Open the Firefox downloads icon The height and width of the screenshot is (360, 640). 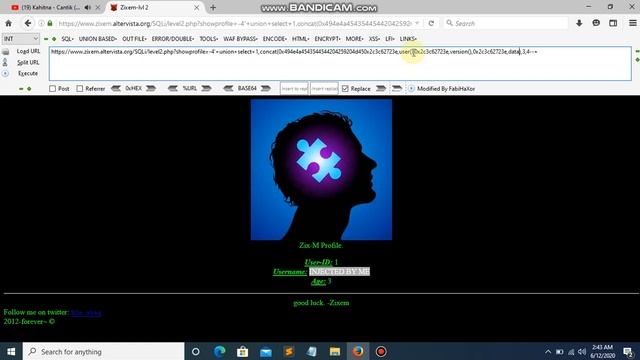point(579,23)
